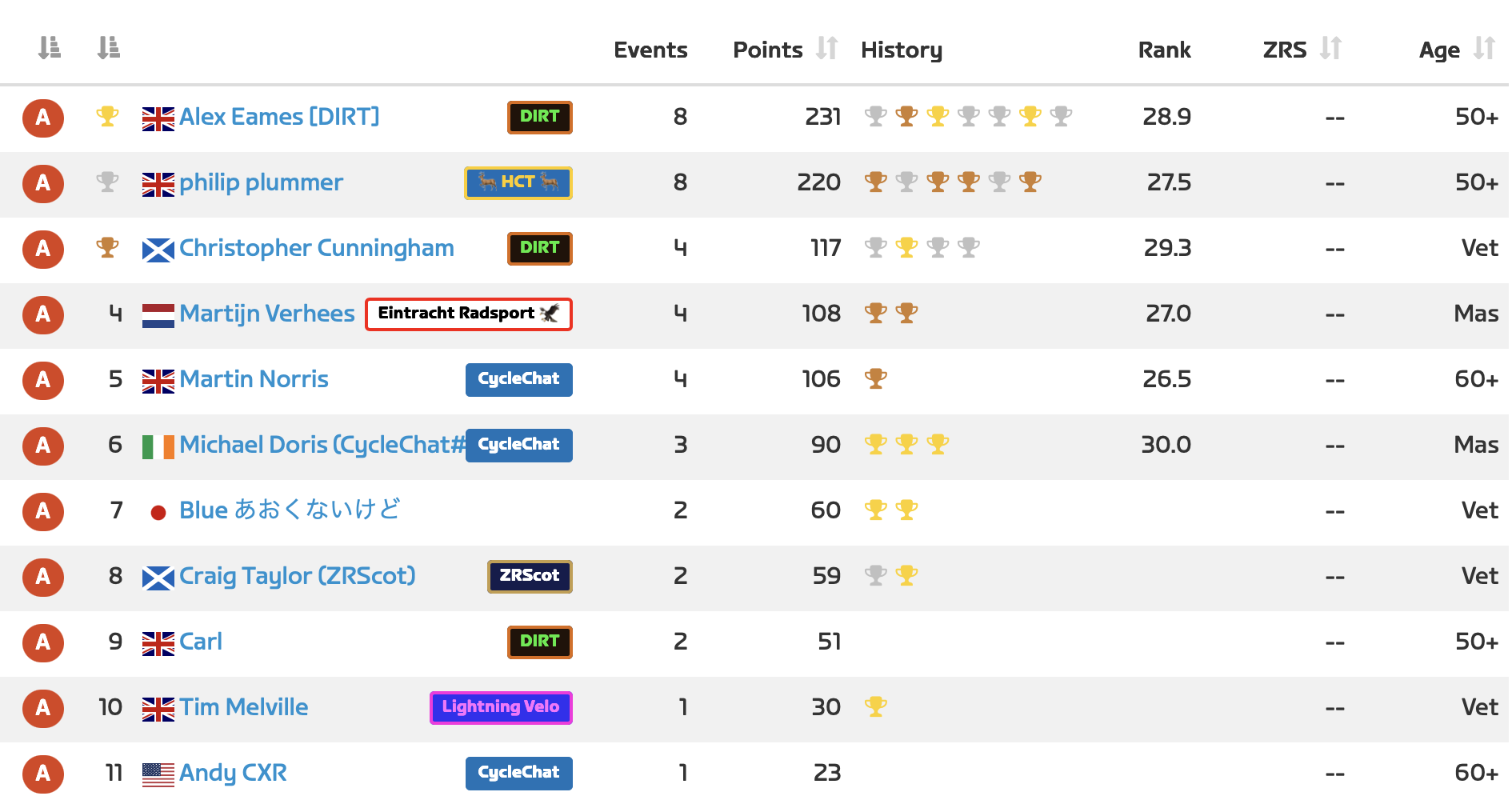Image resolution: width=1512 pixels, height=800 pixels.
Task: Select the Union Jack flag next to philip plummer
Action: [x=158, y=183]
